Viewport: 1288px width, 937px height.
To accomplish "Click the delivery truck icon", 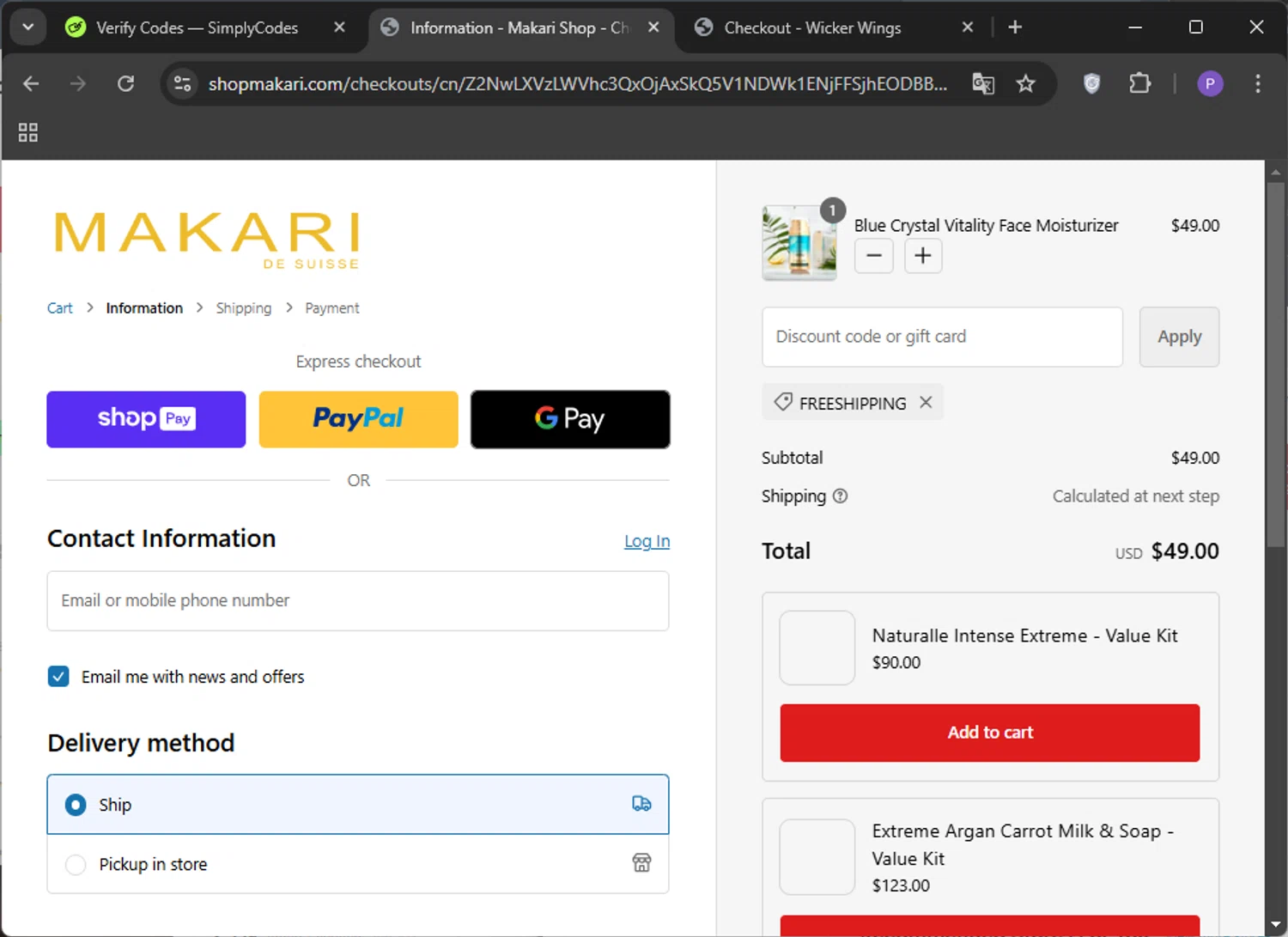I will click(x=641, y=804).
